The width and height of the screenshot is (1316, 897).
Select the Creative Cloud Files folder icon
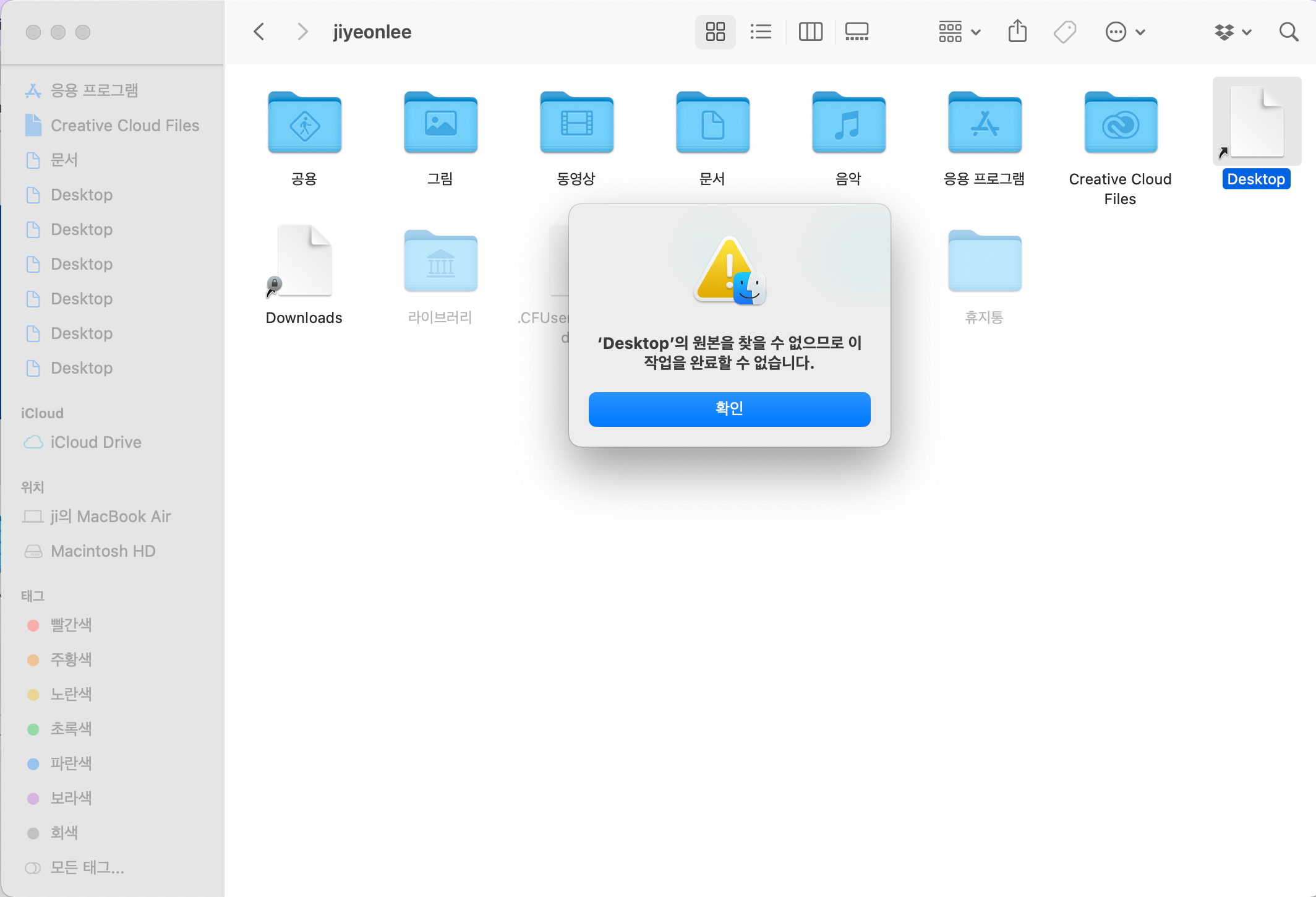click(1120, 124)
